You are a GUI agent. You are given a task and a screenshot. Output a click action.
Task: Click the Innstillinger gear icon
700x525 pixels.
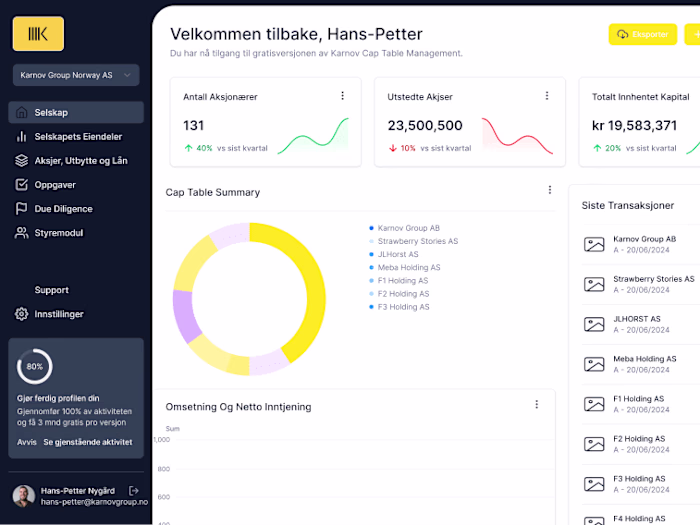[x=22, y=314]
